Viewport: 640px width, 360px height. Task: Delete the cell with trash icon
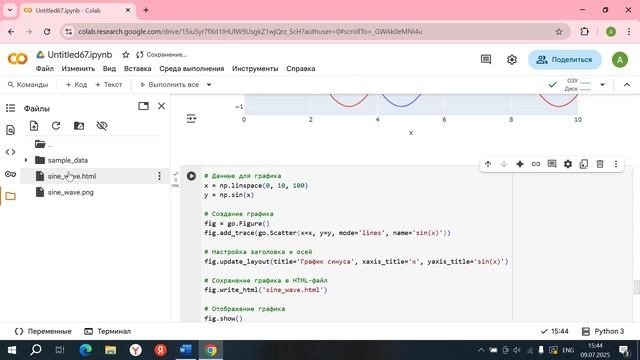600,164
